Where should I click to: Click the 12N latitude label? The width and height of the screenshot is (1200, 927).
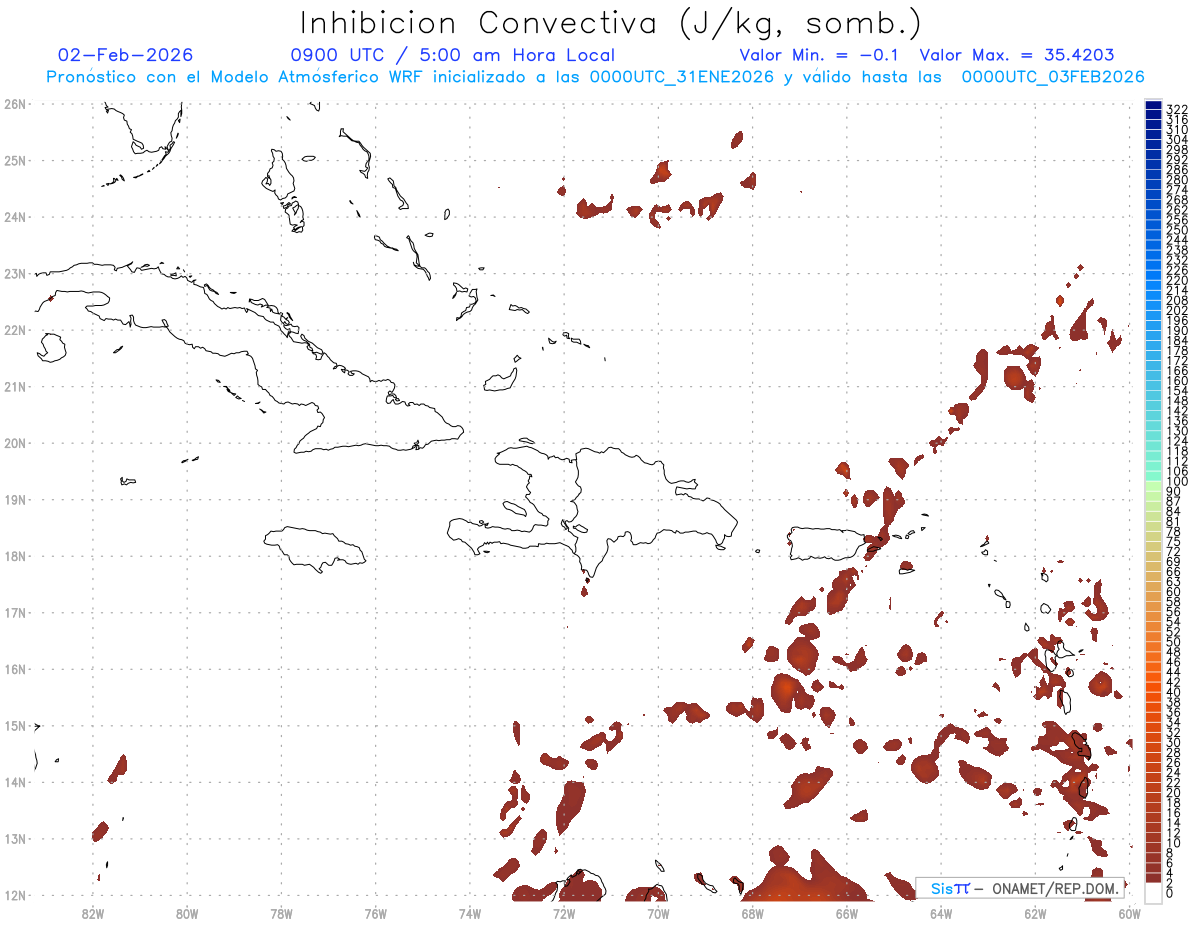[x=15, y=895]
